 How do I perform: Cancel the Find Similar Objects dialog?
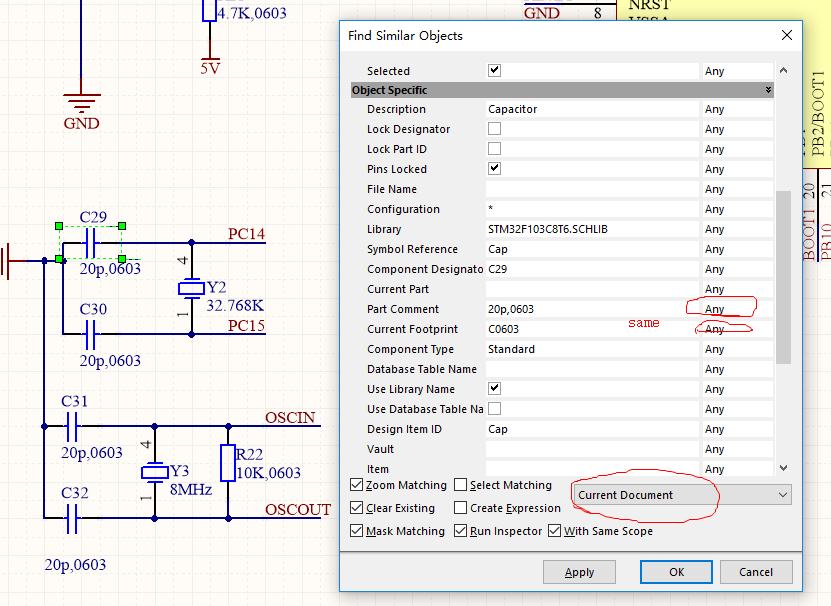coord(756,572)
